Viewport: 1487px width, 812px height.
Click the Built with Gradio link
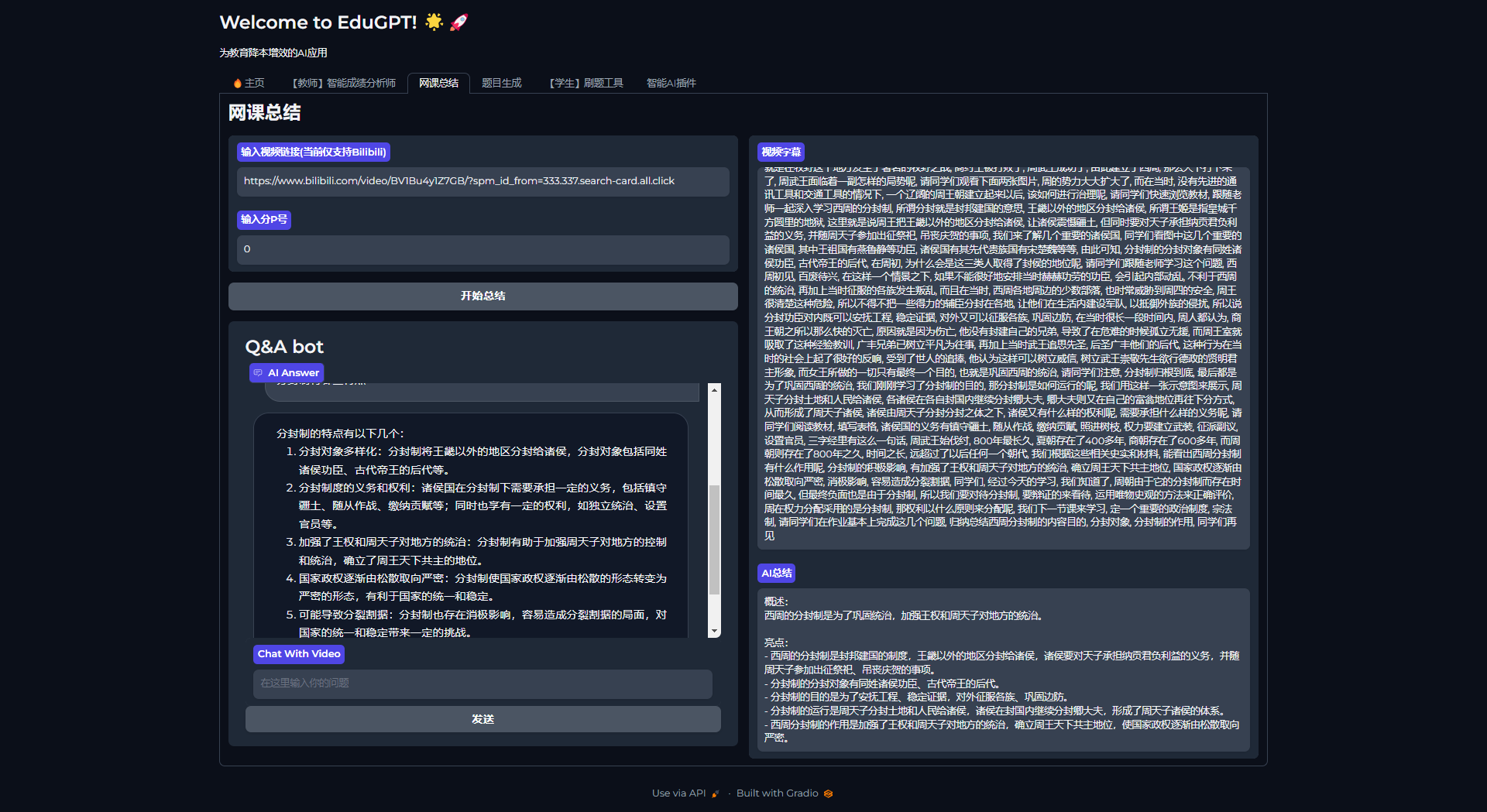tap(777, 793)
